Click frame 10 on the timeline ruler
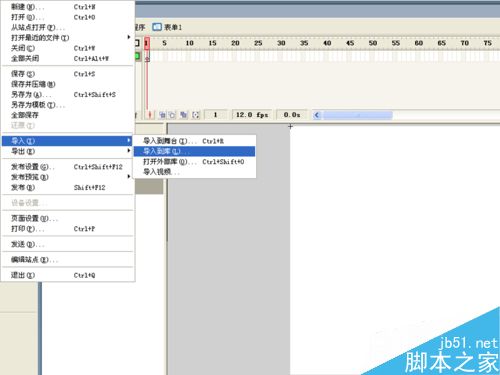The height and width of the screenshot is (375, 500). click(190, 43)
